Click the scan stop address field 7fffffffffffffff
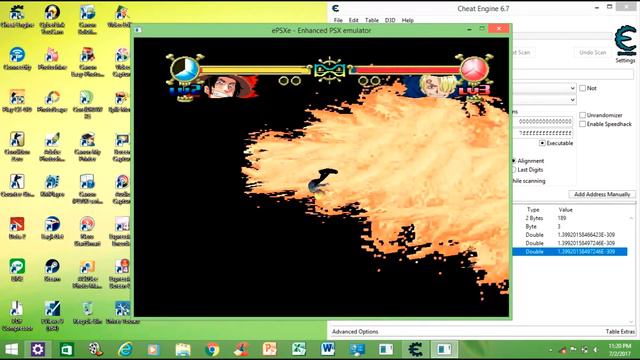This screenshot has width=640, height=360. click(x=543, y=133)
